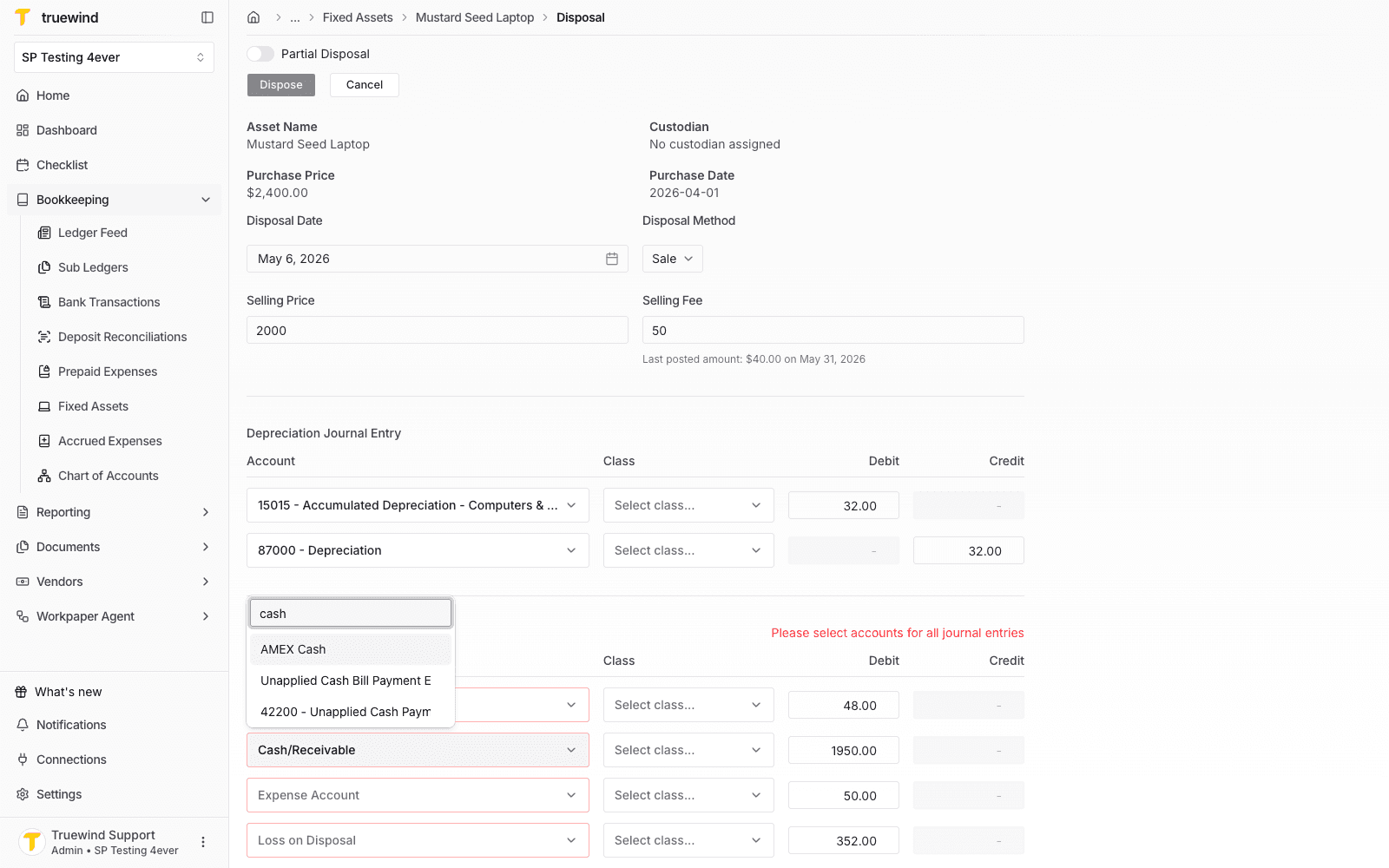
Task: Expand the Reporting section chevron
Action: tap(206, 512)
